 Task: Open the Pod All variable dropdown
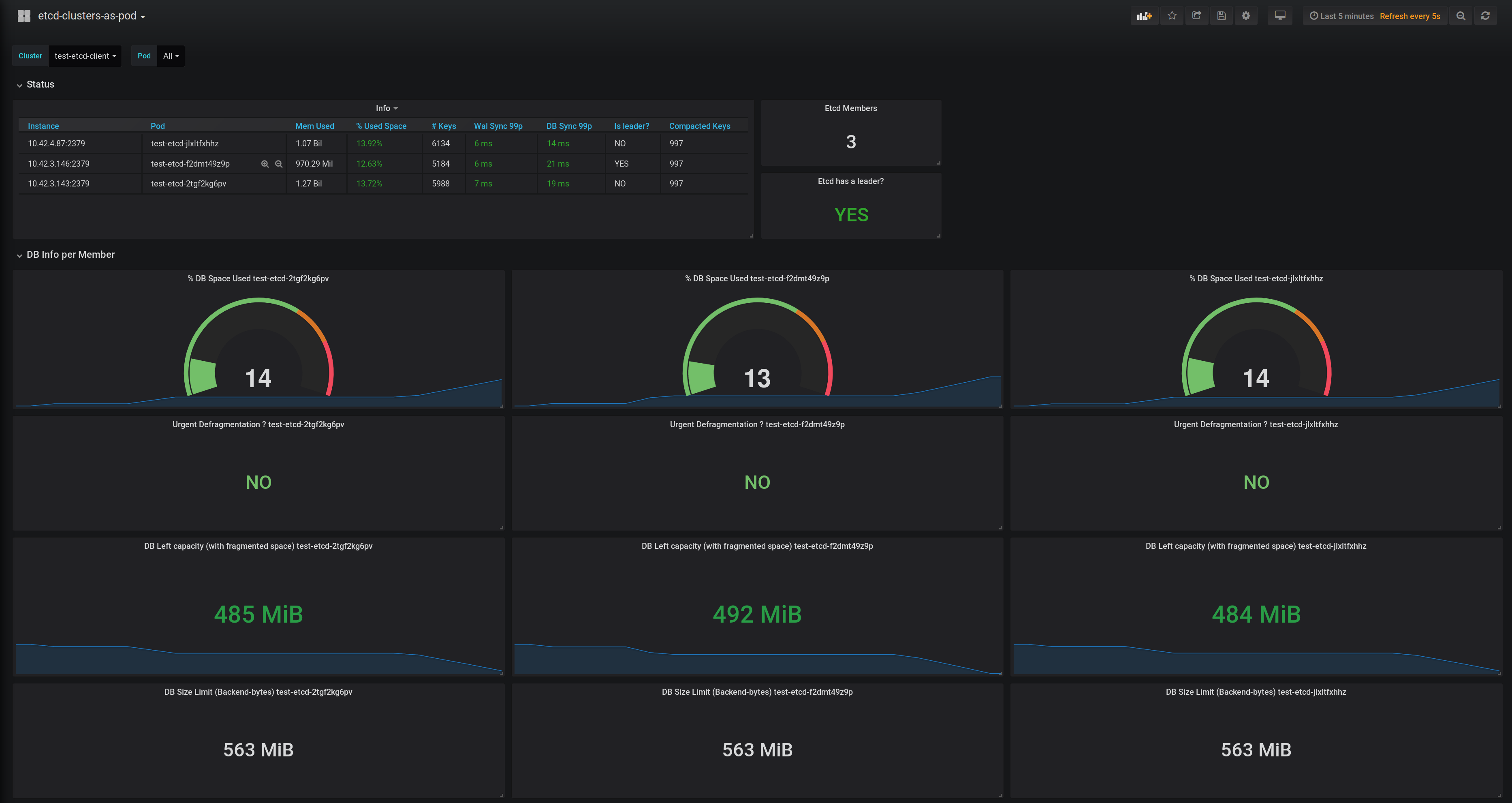click(171, 56)
